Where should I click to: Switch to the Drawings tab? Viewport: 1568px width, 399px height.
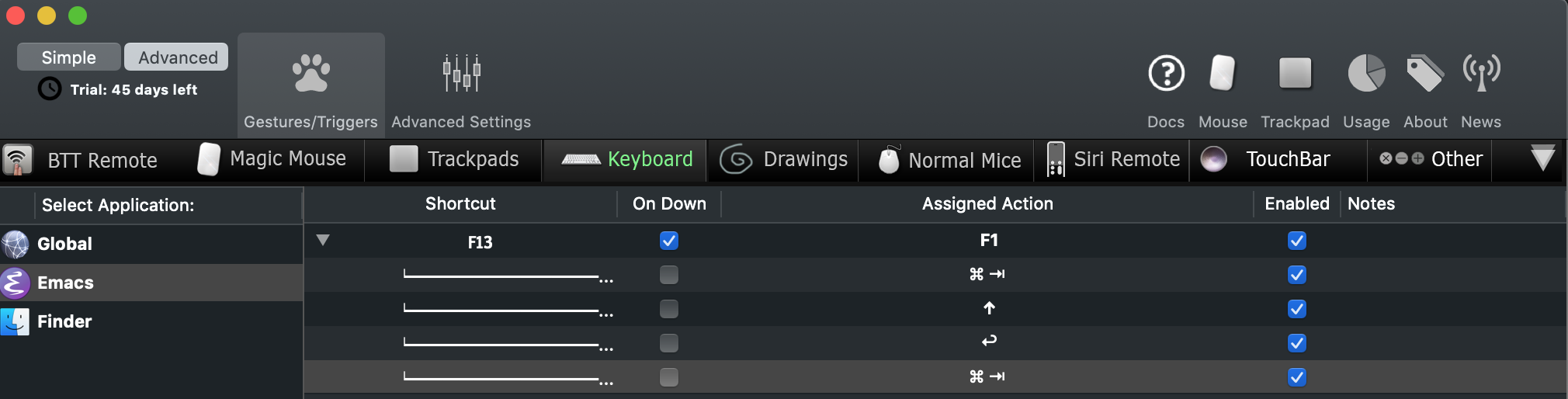coord(784,159)
